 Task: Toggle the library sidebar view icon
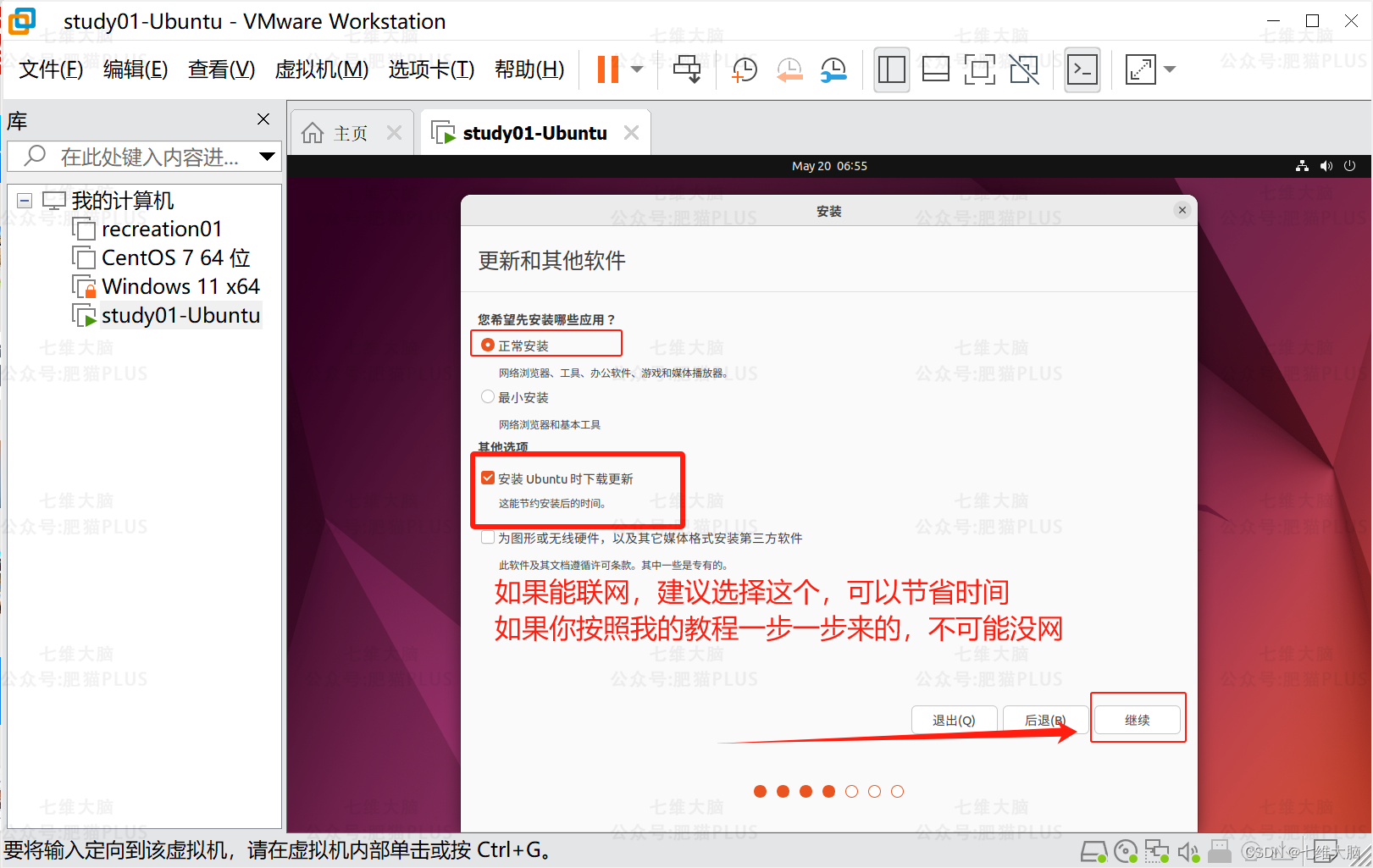pos(892,69)
